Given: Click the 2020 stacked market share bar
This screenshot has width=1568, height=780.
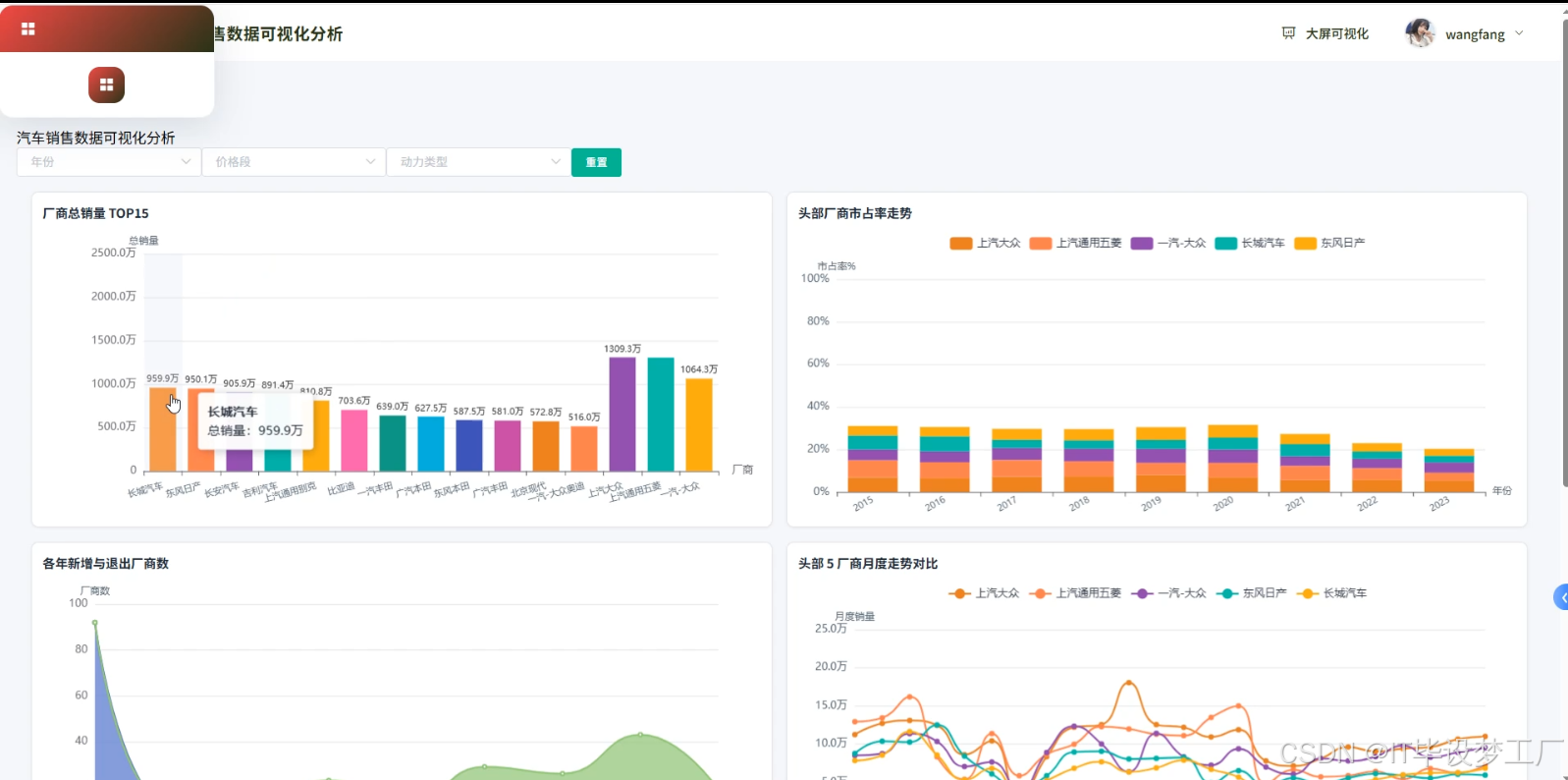Looking at the screenshot, I should point(1233,459).
